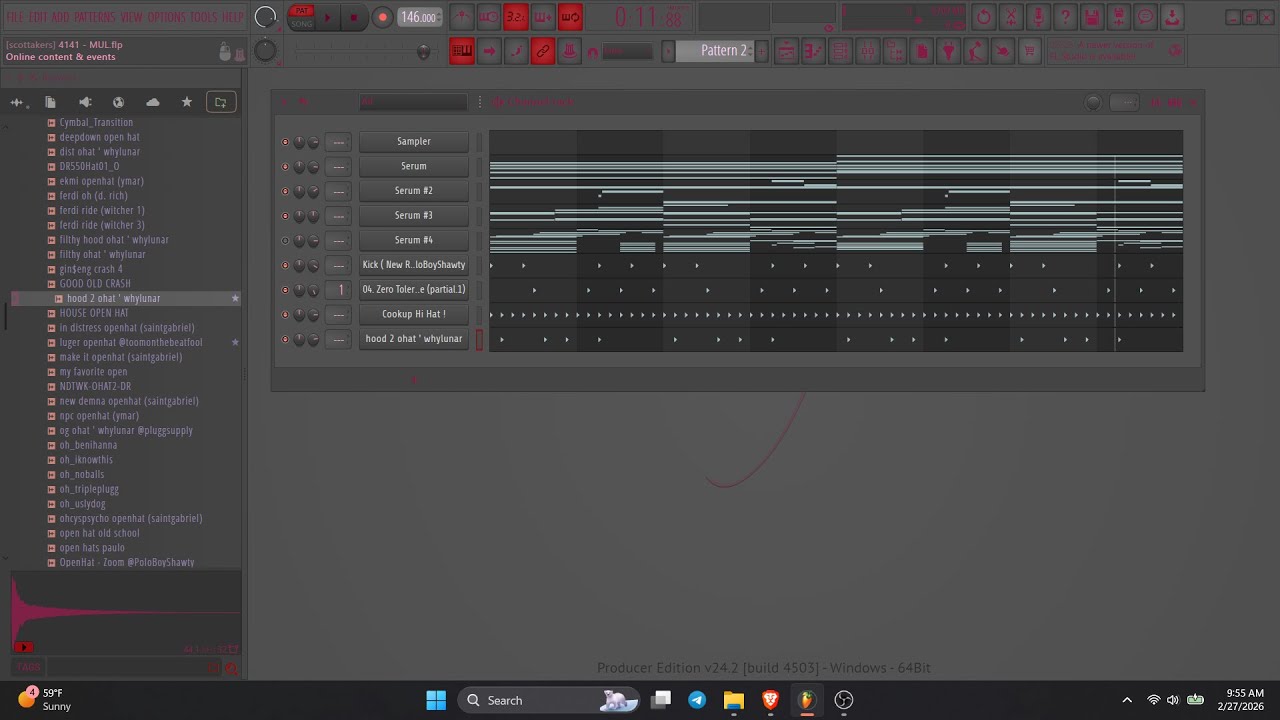Mute the hood 2 ohat channel
The image size is (1280, 720).
pos(285,339)
